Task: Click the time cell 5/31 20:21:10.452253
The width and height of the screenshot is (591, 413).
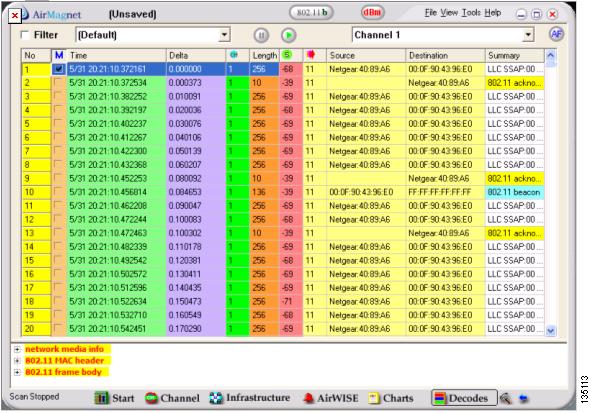Action: [116, 179]
